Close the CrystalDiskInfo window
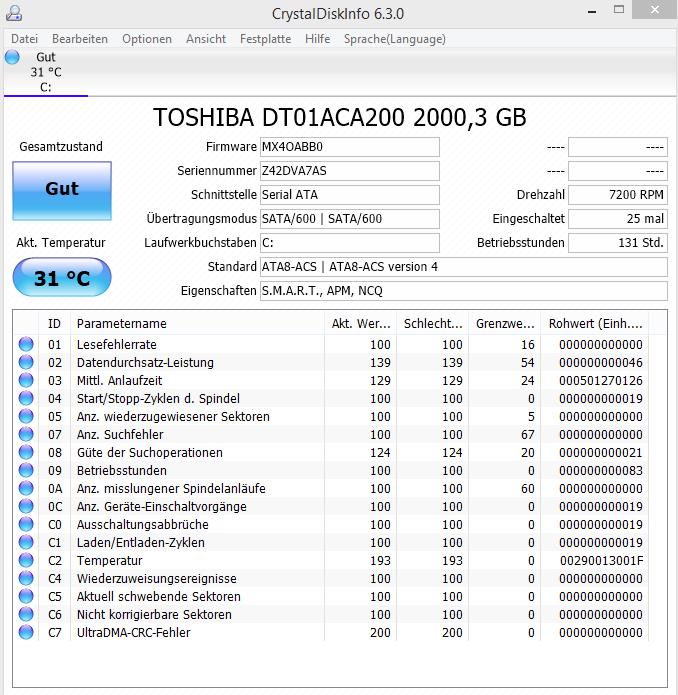The width and height of the screenshot is (678, 695). (x=655, y=10)
